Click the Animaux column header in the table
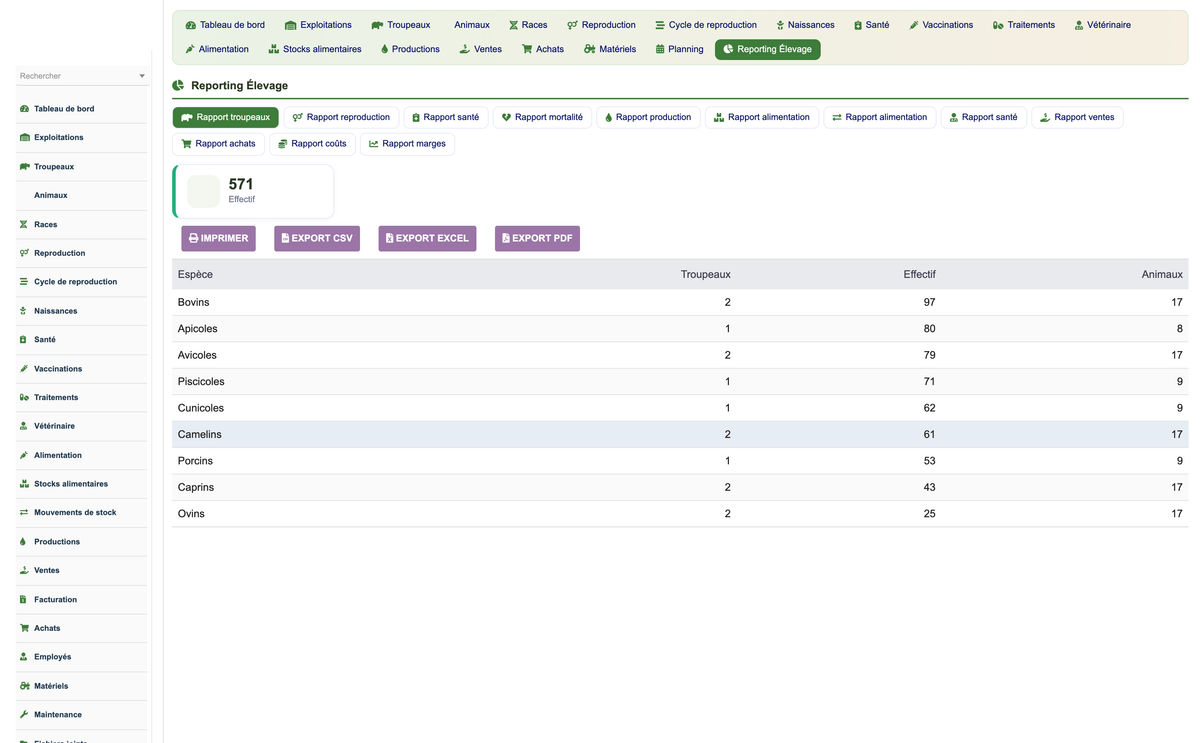This screenshot has width=1200, height=743. coord(1162,274)
